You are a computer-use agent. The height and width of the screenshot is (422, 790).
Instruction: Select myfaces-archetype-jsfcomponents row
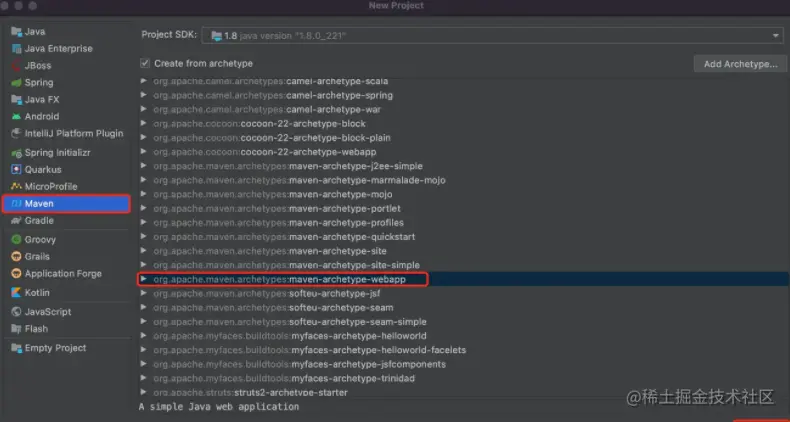464,364
